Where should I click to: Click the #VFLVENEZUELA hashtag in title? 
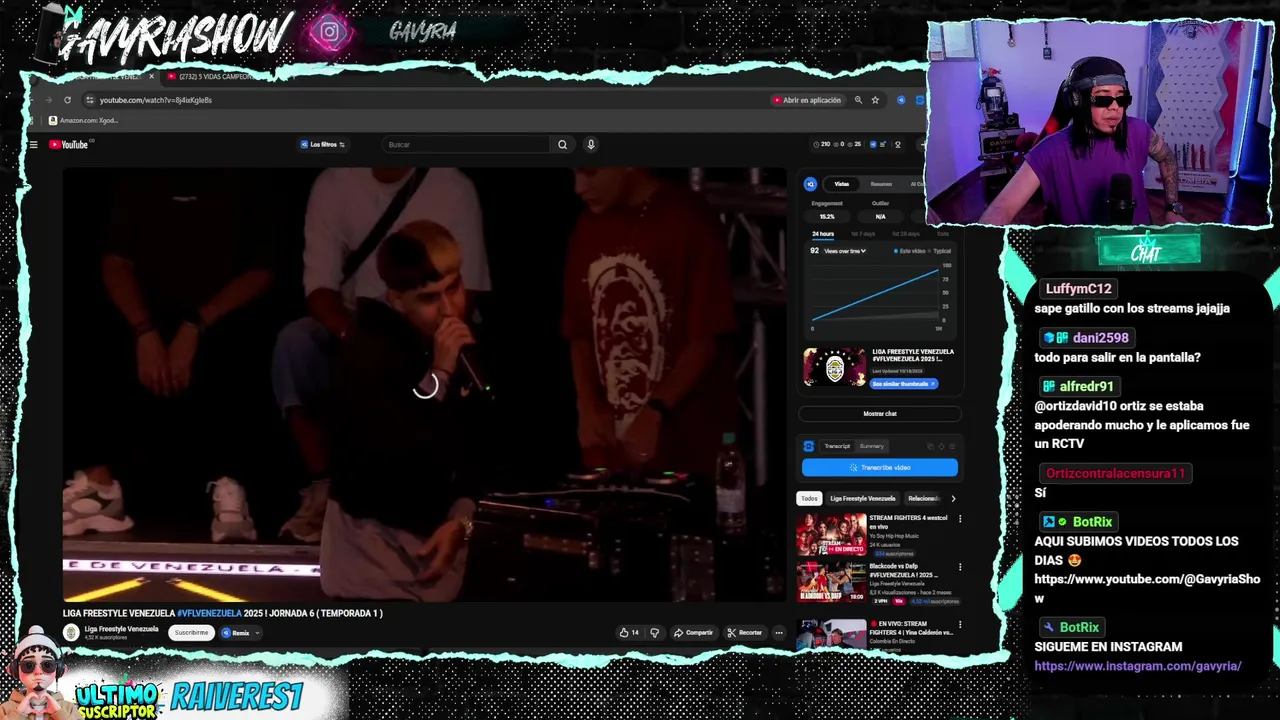click(209, 613)
